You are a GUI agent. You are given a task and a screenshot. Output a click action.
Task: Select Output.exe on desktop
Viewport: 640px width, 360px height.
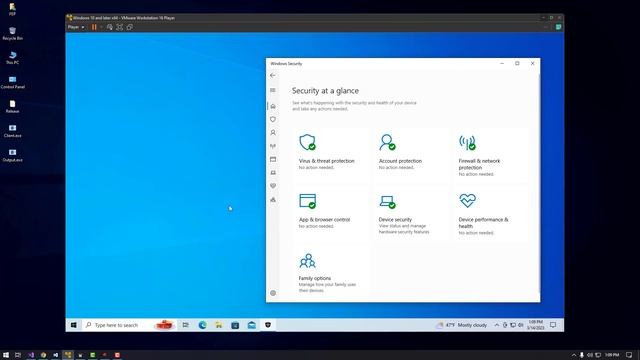coord(13,156)
